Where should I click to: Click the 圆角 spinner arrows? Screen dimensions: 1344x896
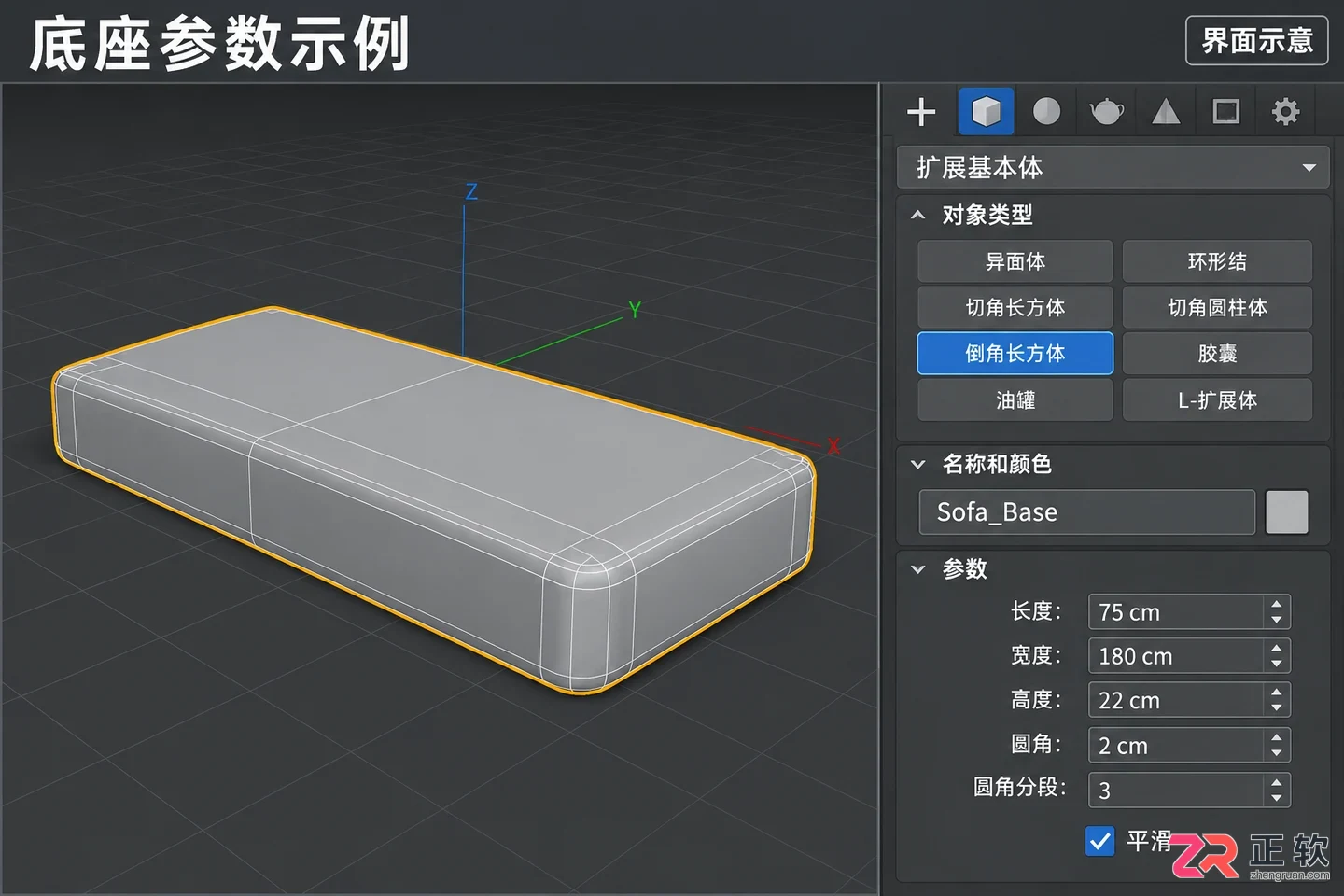click(1277, 746)
